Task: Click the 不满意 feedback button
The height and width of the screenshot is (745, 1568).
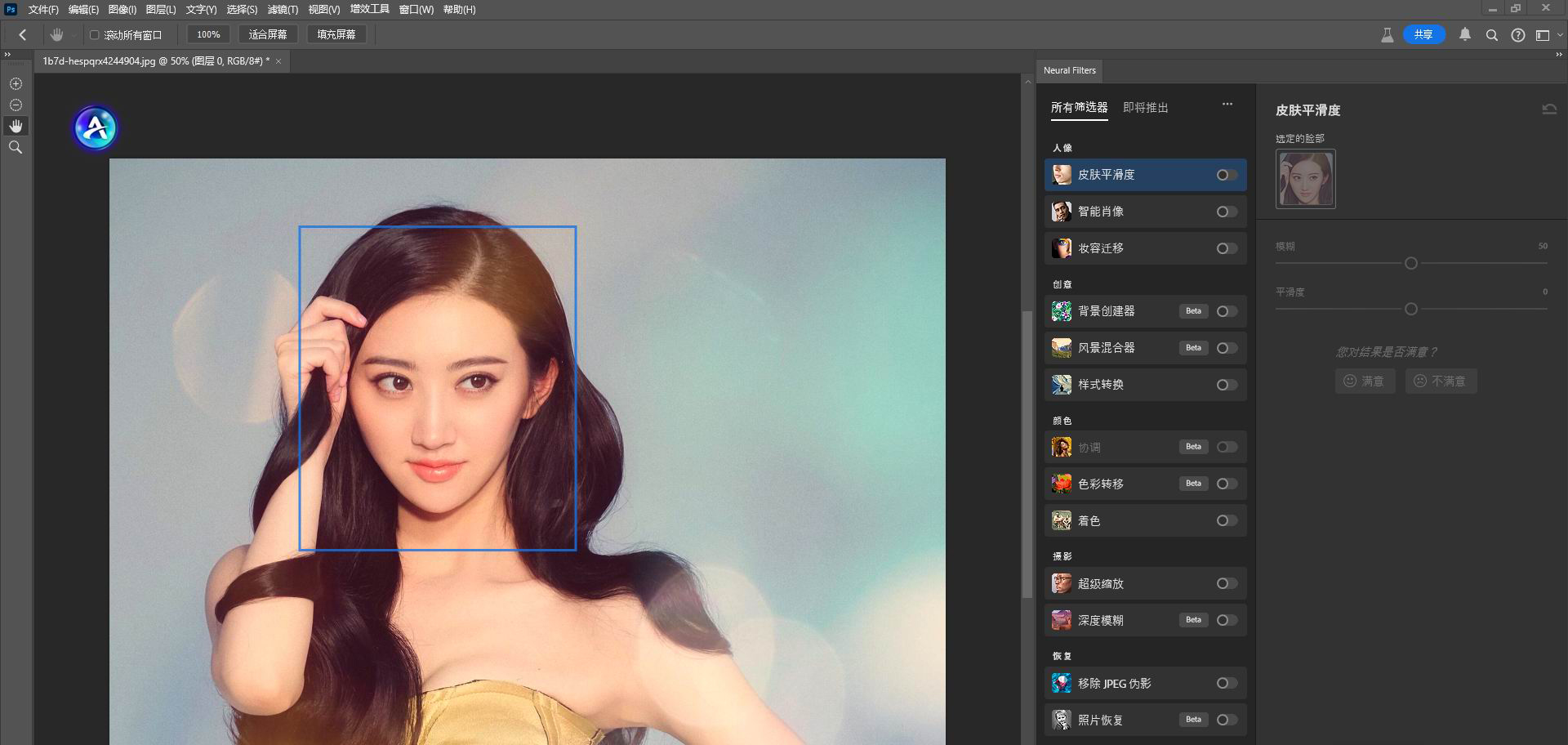Action: (1441, 381)
